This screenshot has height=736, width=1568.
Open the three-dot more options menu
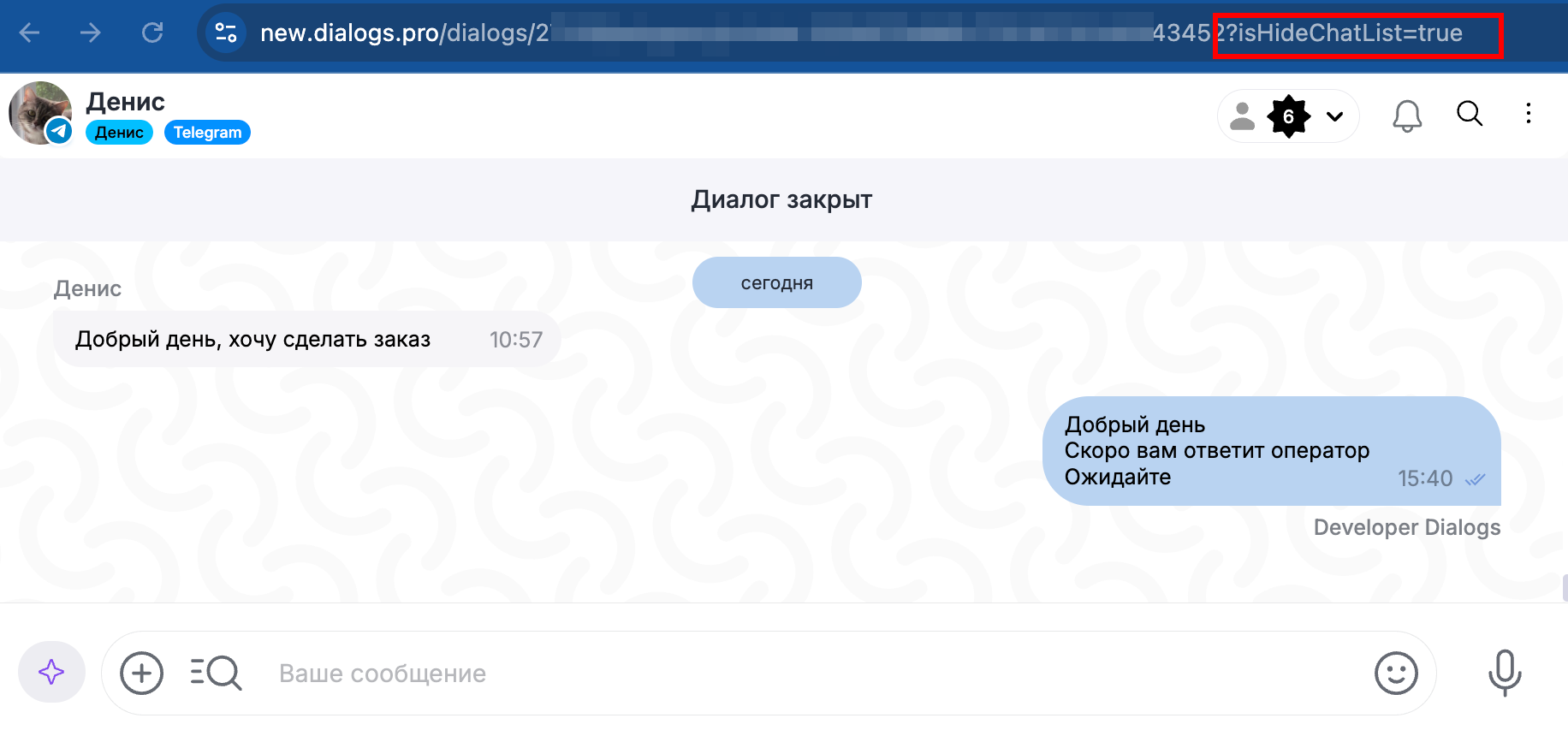pos(1529,114)
